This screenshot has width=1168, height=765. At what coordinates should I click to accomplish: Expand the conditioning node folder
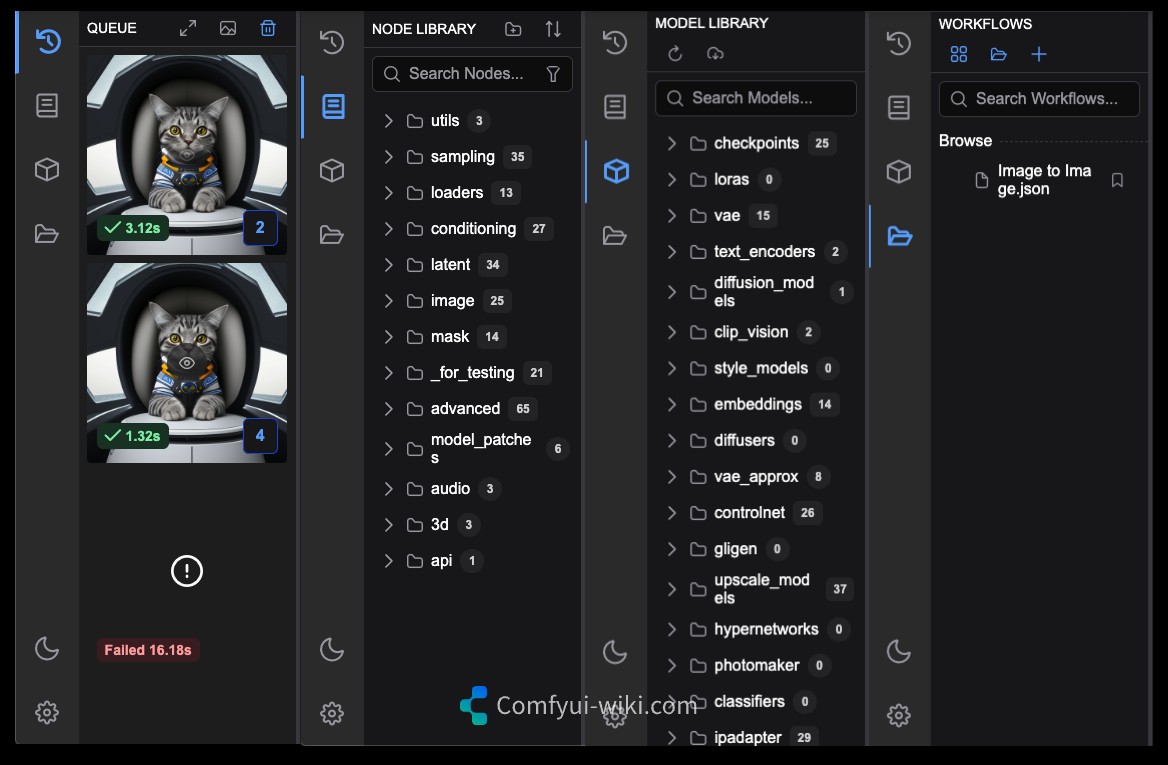388,229
